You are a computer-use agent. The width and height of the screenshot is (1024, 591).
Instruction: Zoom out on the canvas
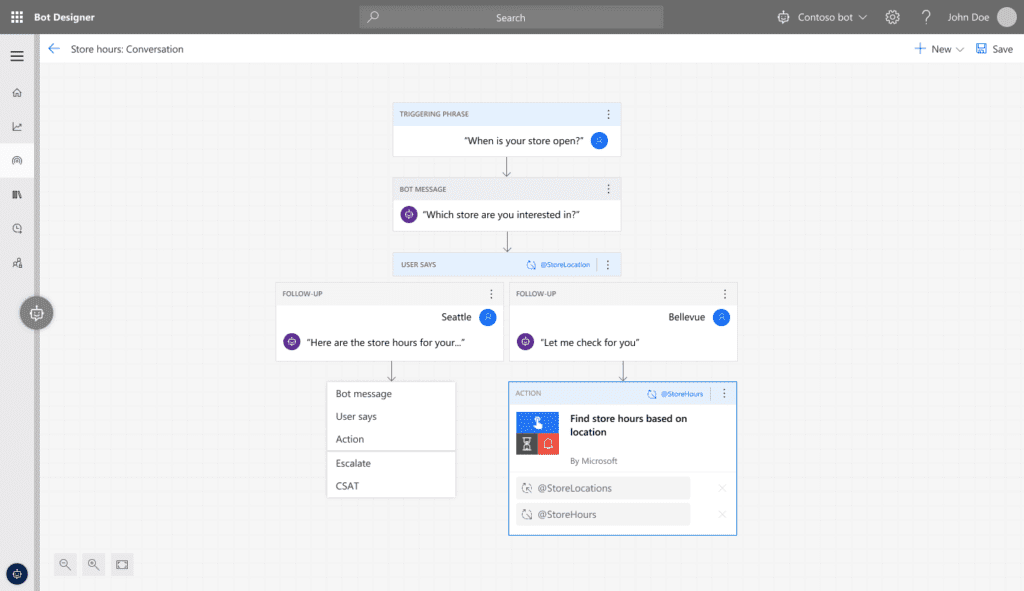pos(65,565)
